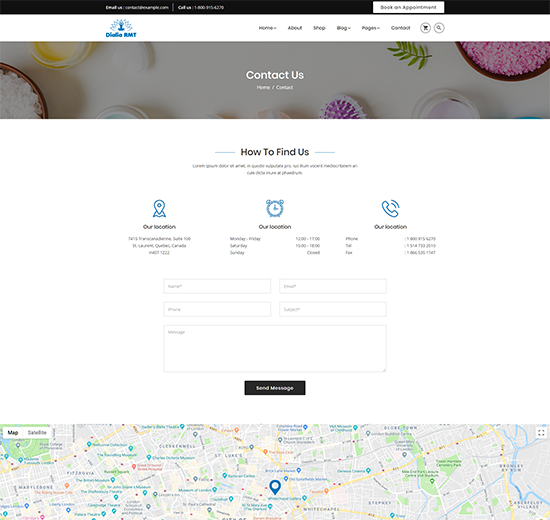Switch map to Map view
The image size is (550, 520).
tap(13, 433)
